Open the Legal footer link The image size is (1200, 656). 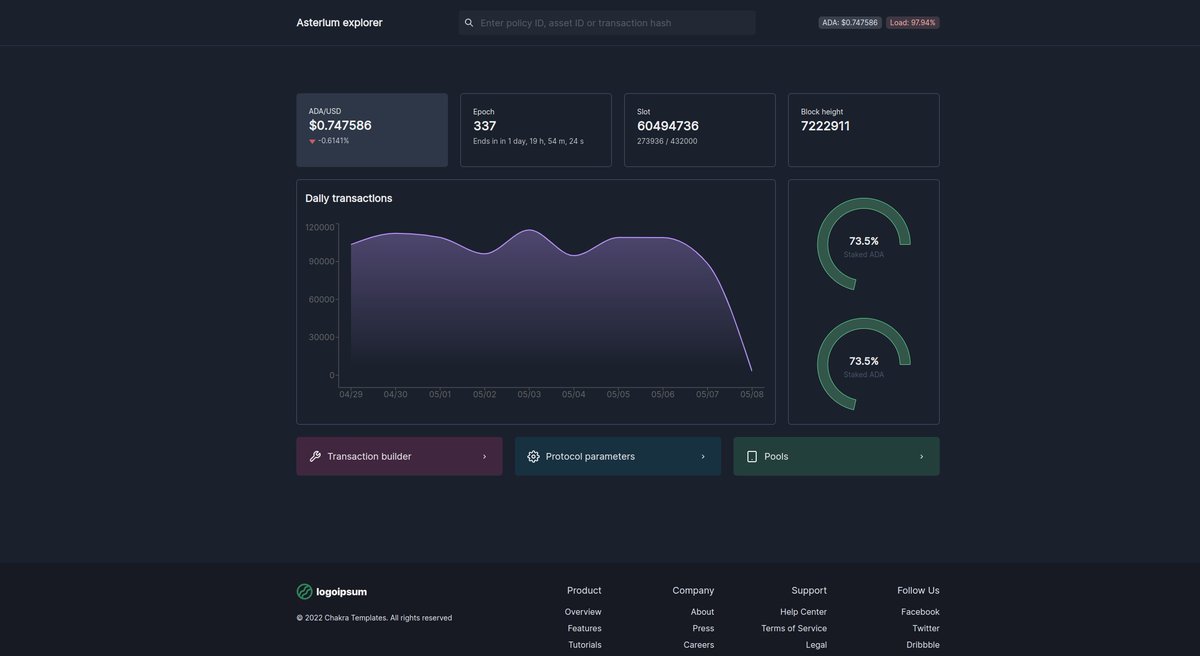point(816,645)
